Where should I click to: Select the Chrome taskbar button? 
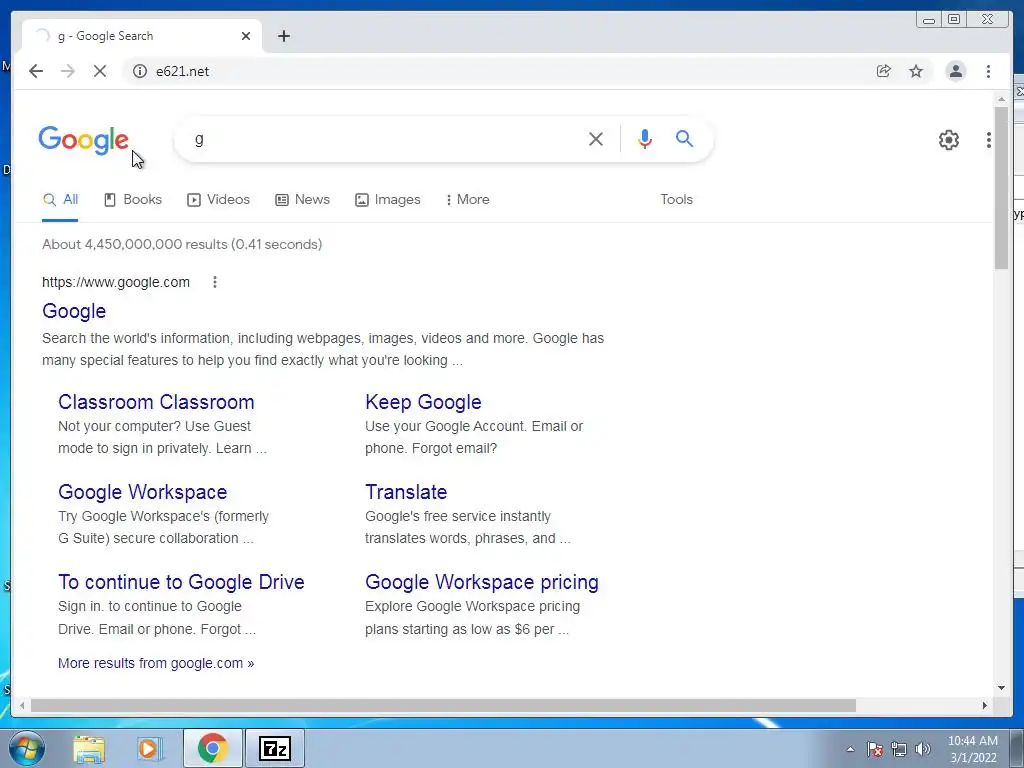(213, 748)
